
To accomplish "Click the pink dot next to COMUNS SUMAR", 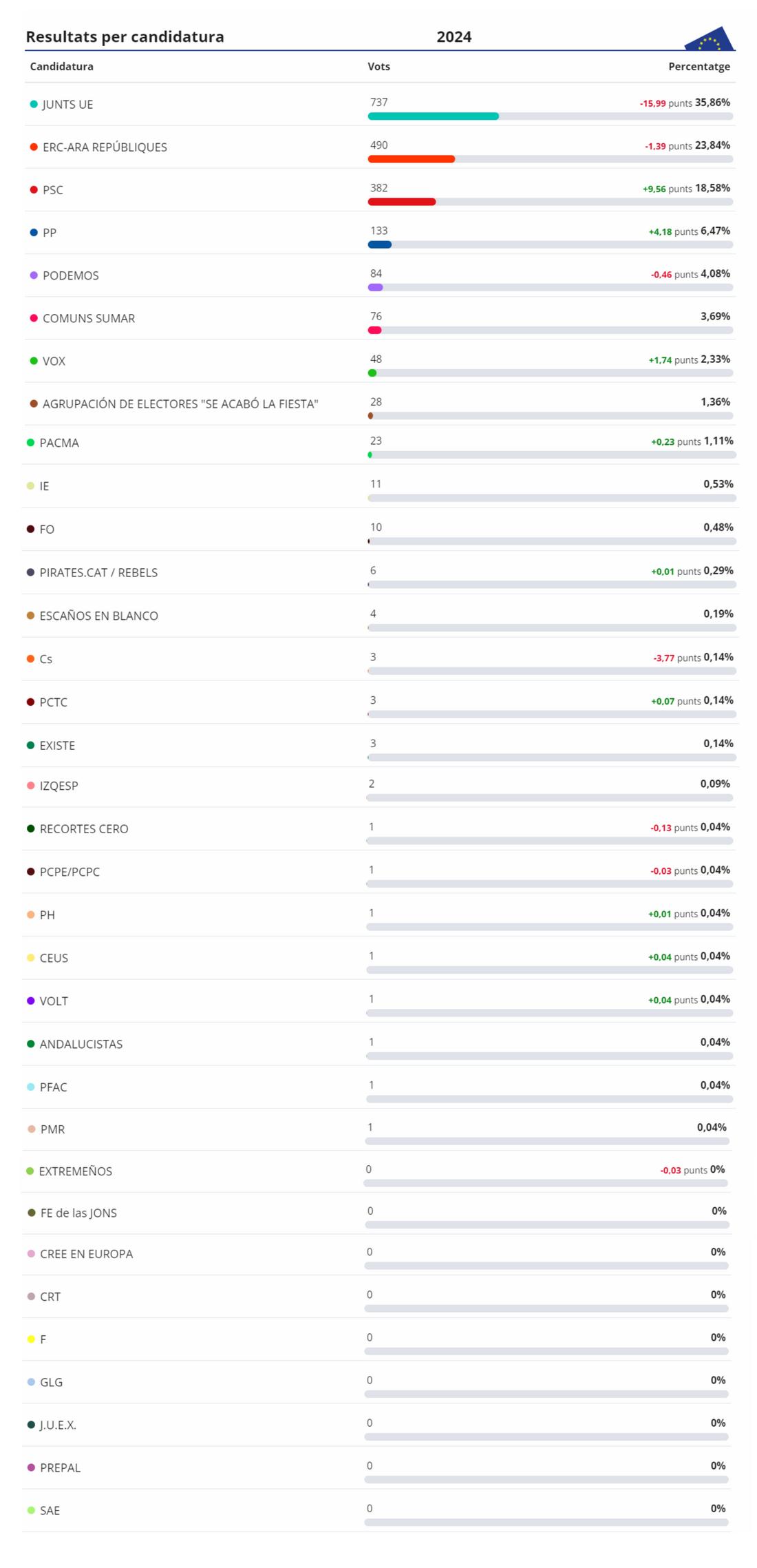I will (34, 318).
